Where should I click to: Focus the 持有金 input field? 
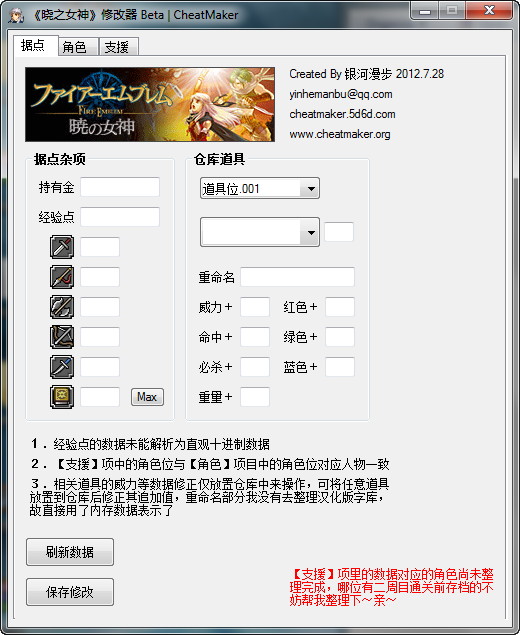[x=120, y=187]
